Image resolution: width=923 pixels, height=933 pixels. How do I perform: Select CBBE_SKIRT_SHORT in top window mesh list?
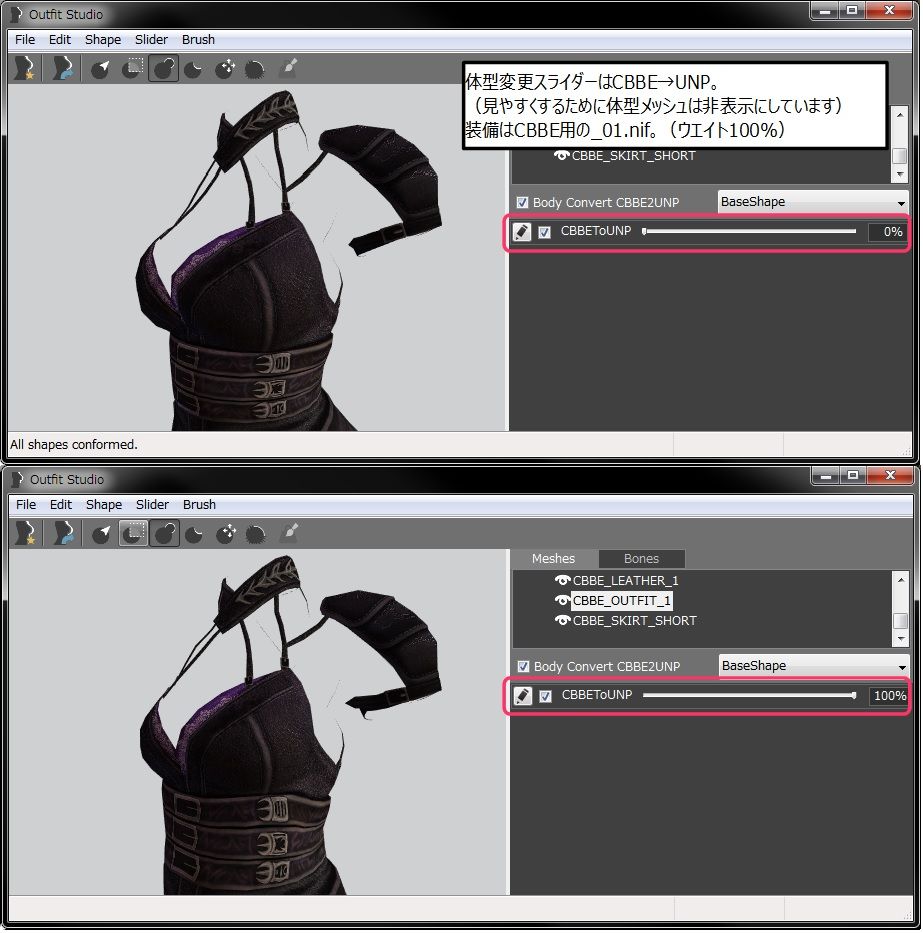point(633,156)
